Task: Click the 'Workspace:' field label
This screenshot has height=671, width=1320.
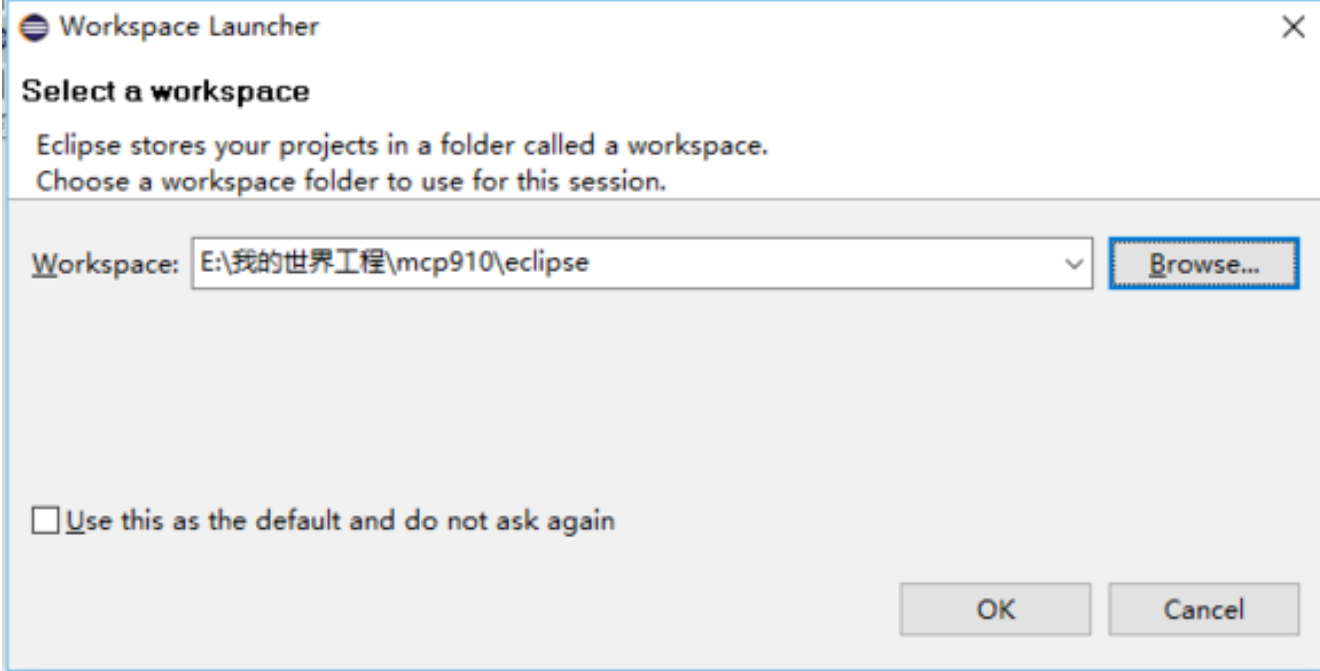Action: click(x=104, y=264)
